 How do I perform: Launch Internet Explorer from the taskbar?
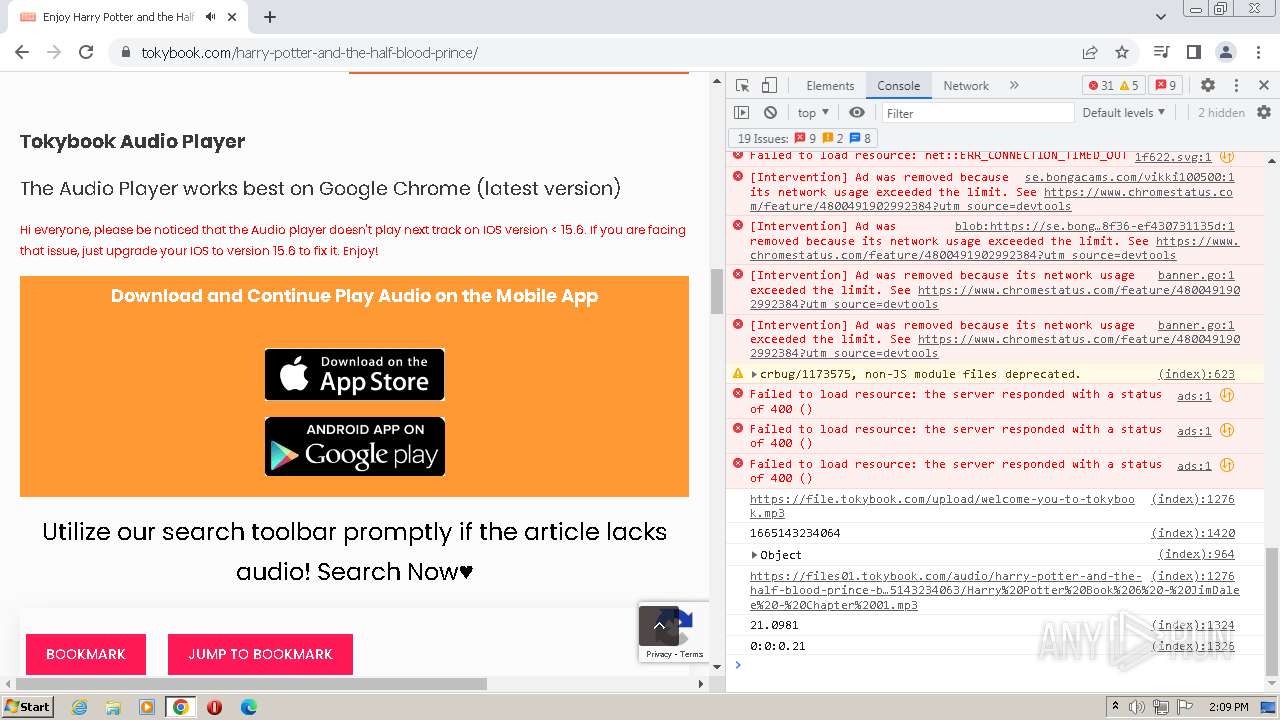point(79,707)
